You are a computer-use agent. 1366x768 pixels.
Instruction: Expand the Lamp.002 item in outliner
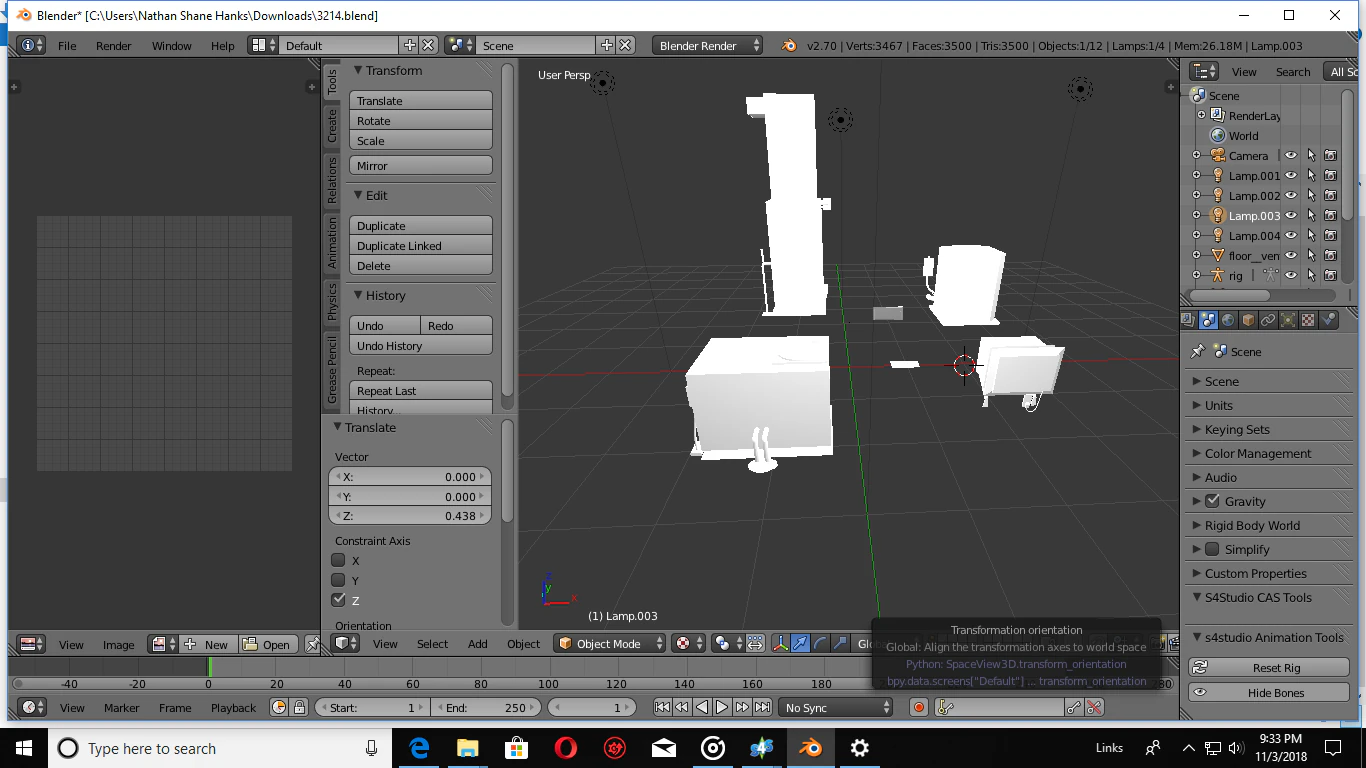coord(1196,196)
